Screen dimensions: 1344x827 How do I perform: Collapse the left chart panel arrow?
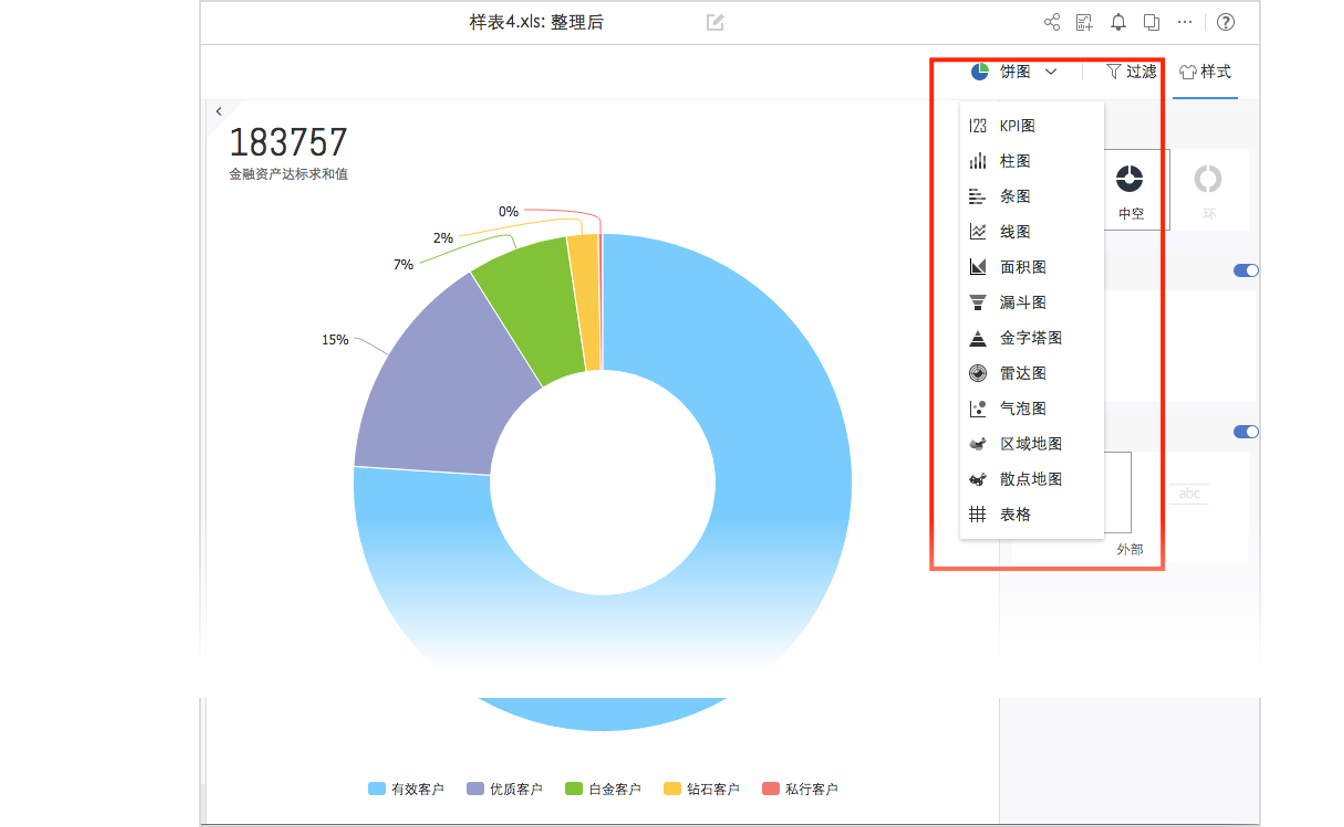coord(219,110)
